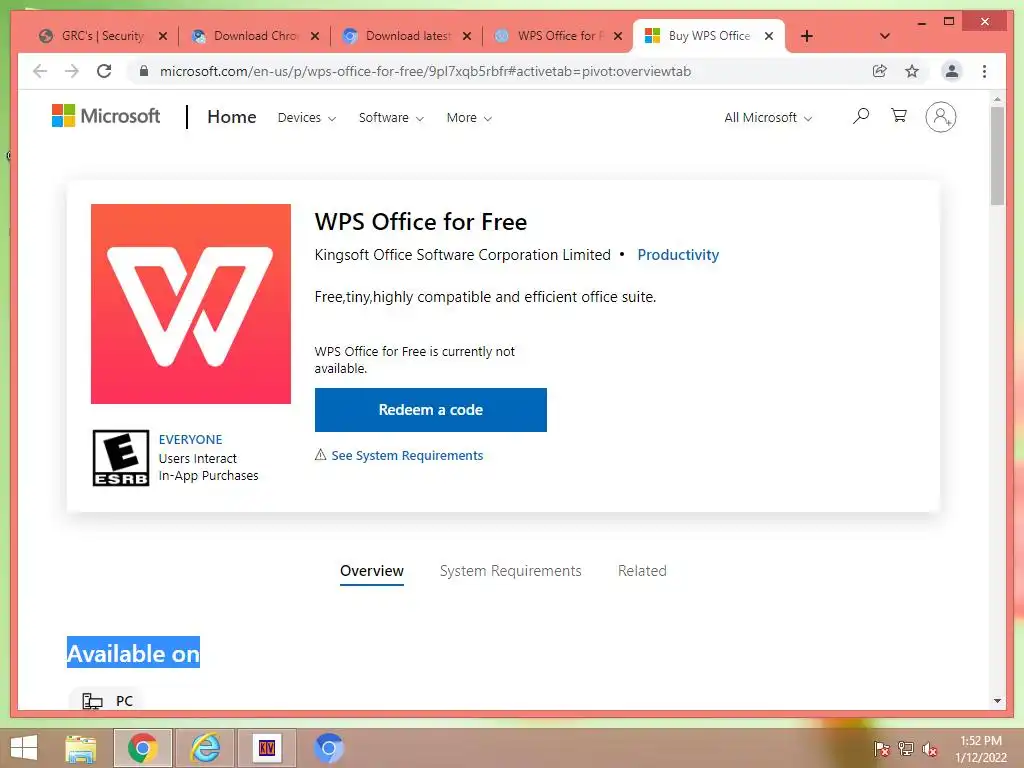Click the Users Interact text

point(197,458)
